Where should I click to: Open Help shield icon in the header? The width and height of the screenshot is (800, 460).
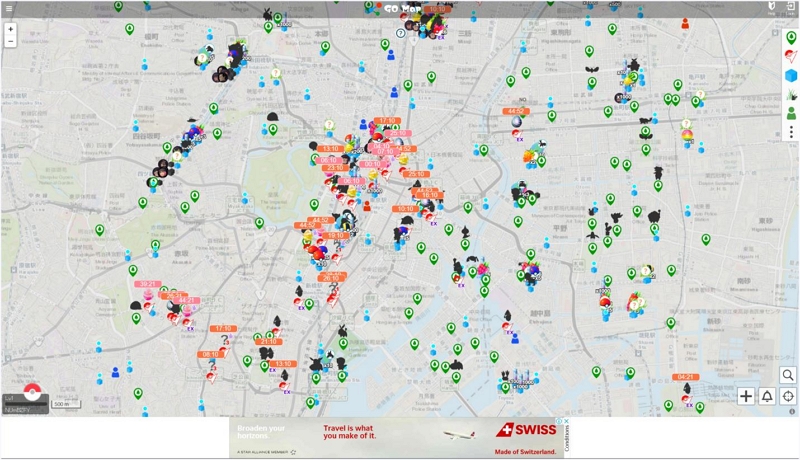[771, 7]
